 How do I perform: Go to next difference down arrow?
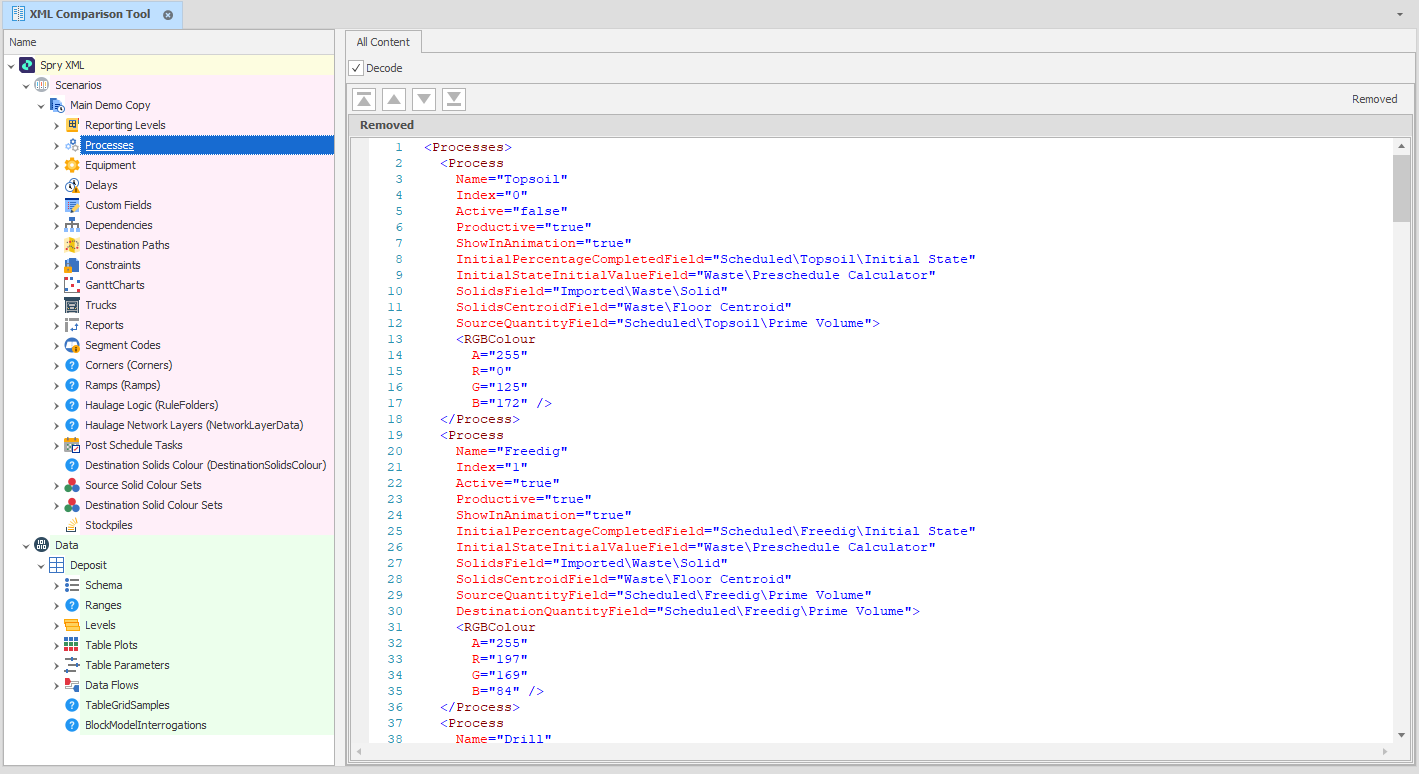click(x=424, y=99)
